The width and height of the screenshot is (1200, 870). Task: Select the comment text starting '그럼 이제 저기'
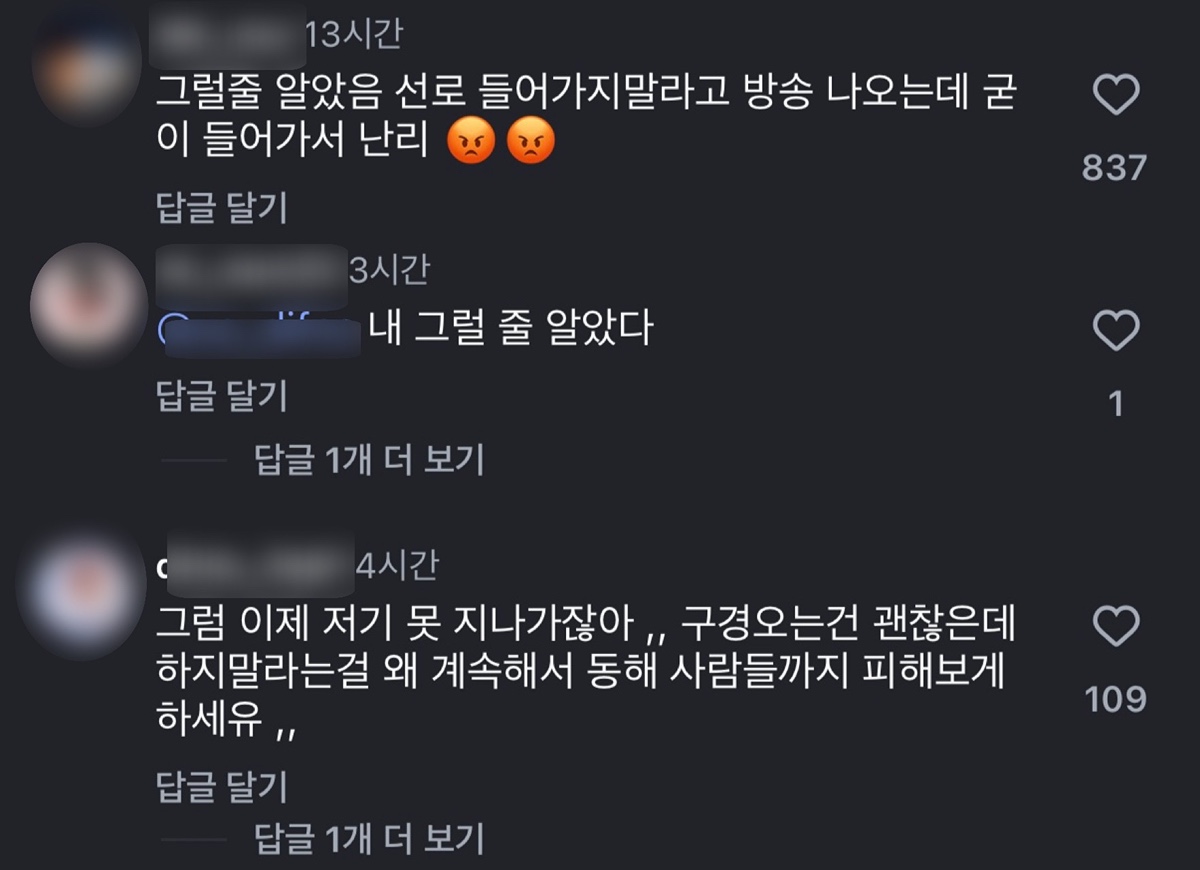pyautogui.click(x=586, y=674)
